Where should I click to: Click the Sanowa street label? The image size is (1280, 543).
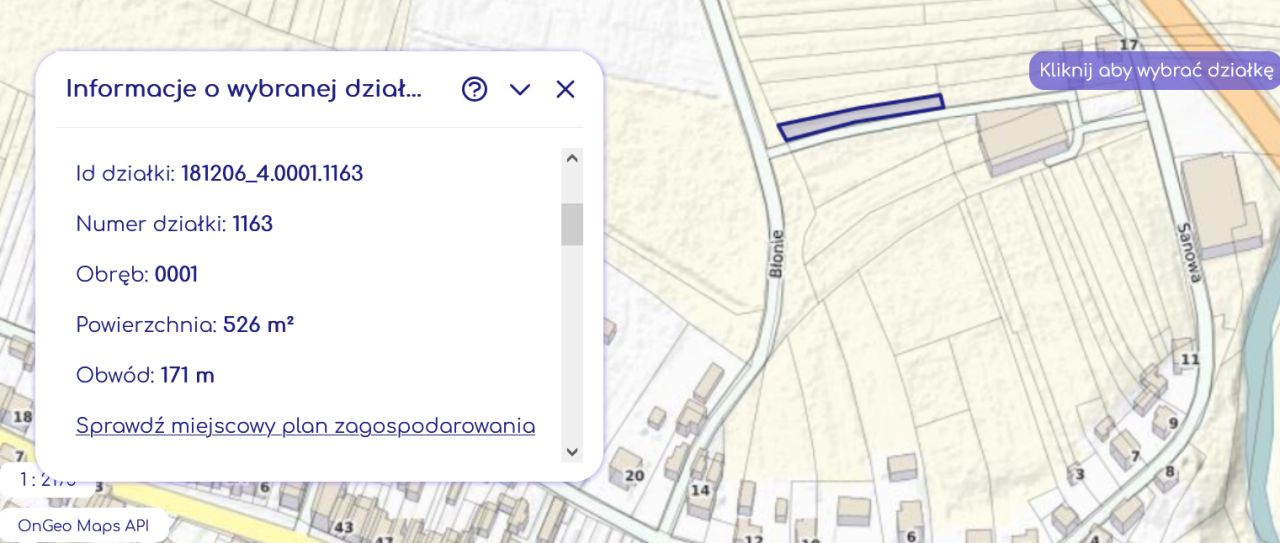[x=1190, y=252]
